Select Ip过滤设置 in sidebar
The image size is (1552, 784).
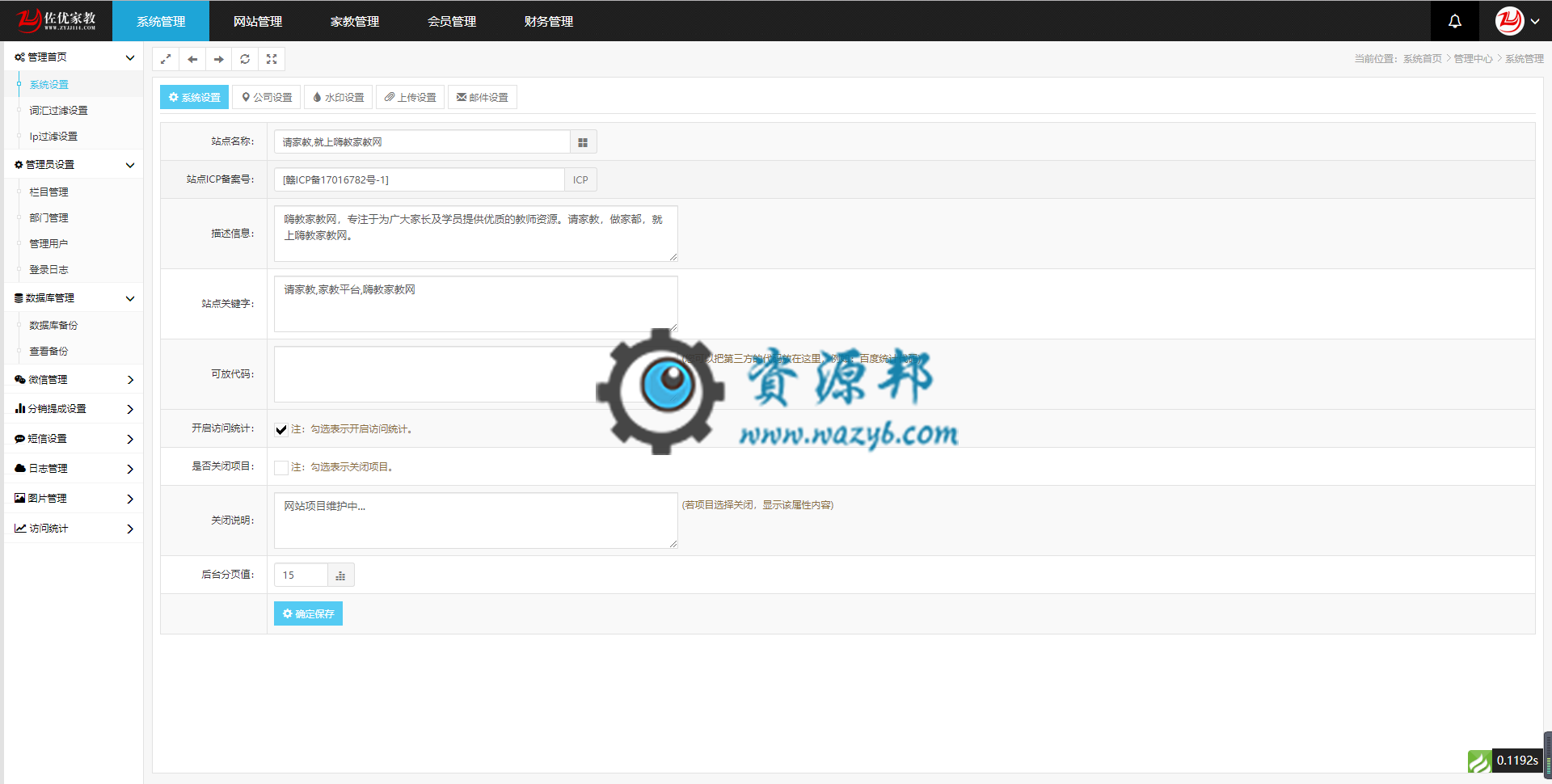53,137
